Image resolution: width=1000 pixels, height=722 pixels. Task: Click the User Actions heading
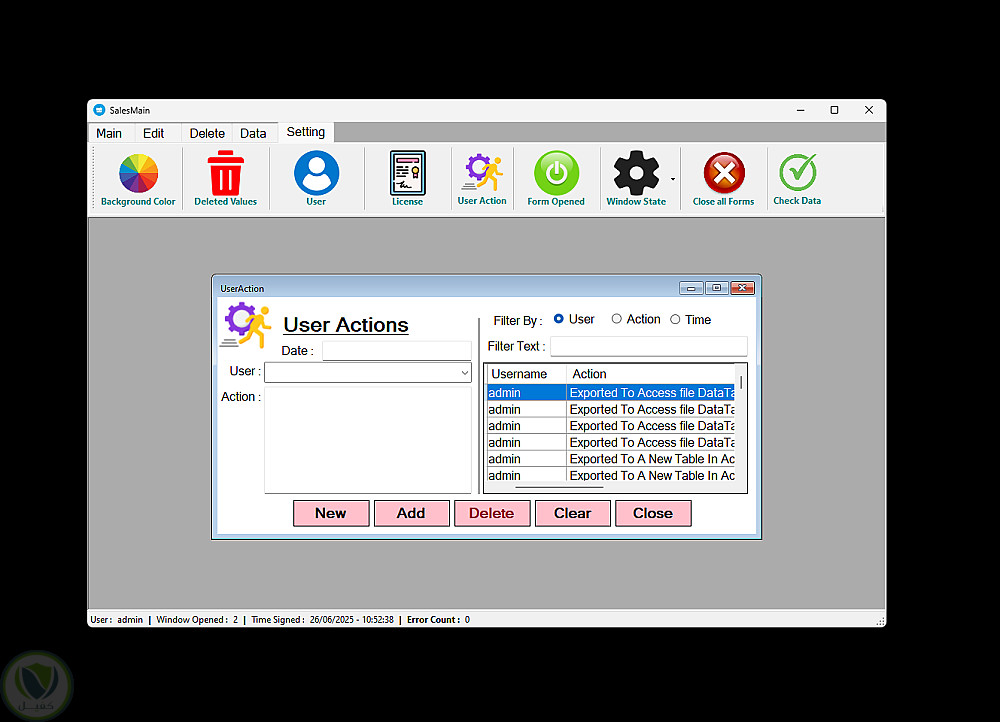point(346,325)
